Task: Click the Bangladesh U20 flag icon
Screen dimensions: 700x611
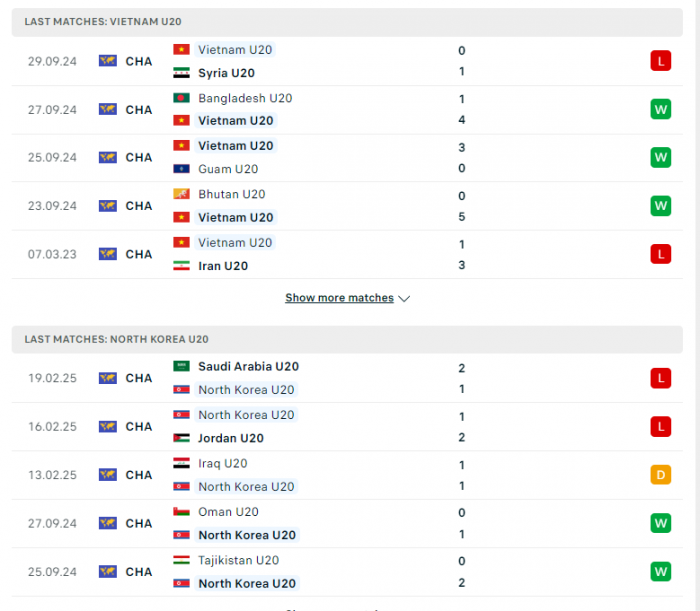Action: tap(181, 98)
